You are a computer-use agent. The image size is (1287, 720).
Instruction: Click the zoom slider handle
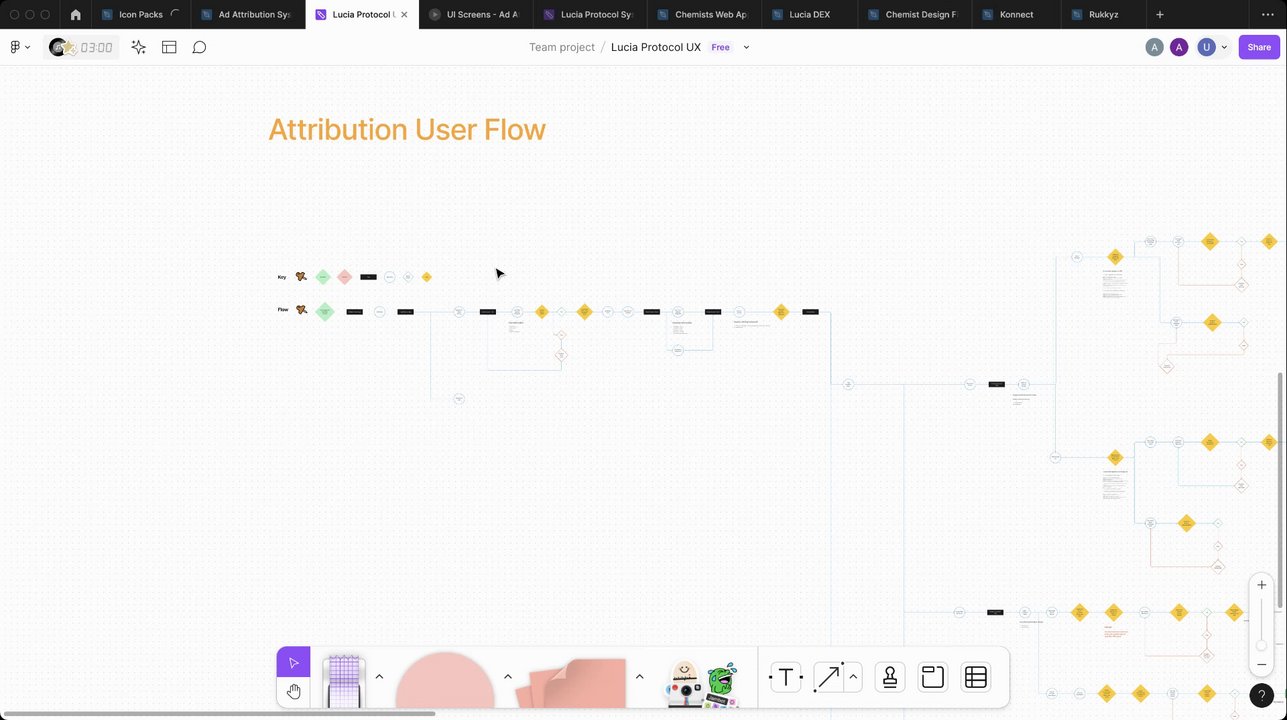click(x=1261, y=645)
